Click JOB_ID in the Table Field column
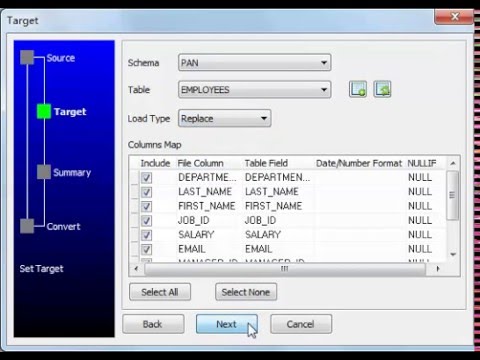Screen dimensions: 480x360 coord(260,220)
